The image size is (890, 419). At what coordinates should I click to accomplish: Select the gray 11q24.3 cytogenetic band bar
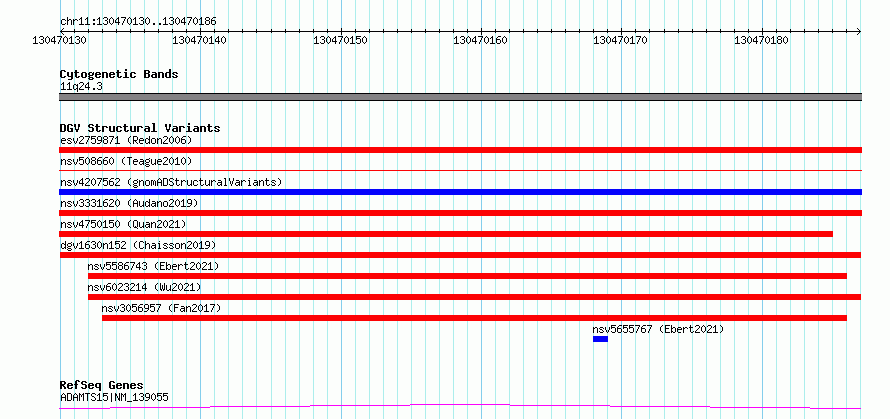[460, 97]
